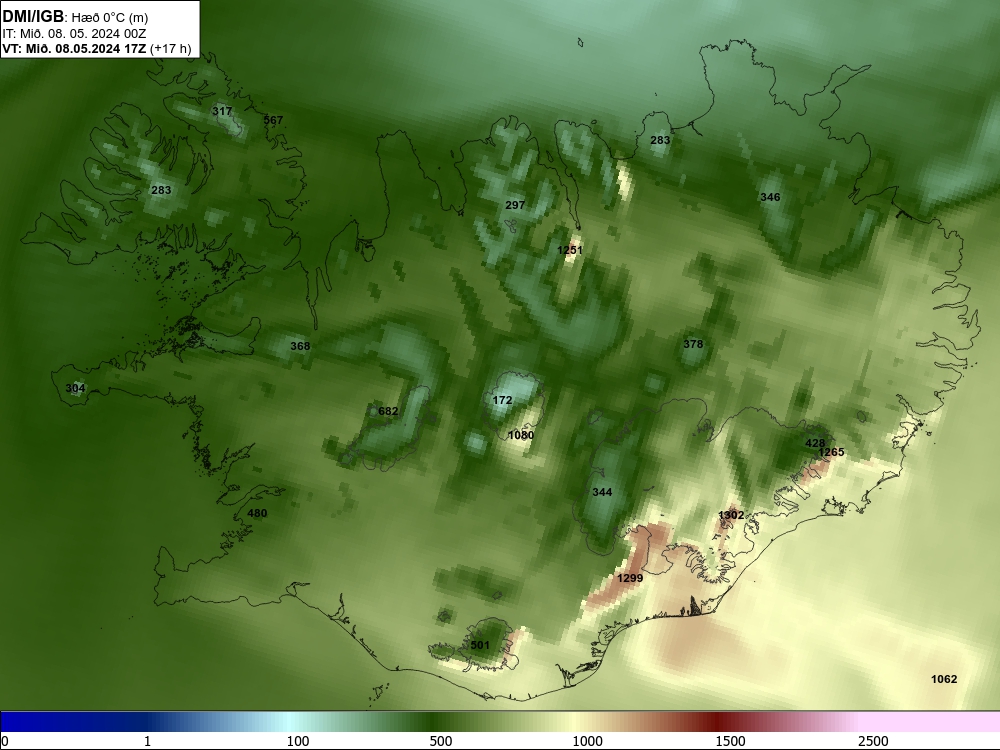
Task: Click the 344 height value
Action: click(x=602, y=492)
